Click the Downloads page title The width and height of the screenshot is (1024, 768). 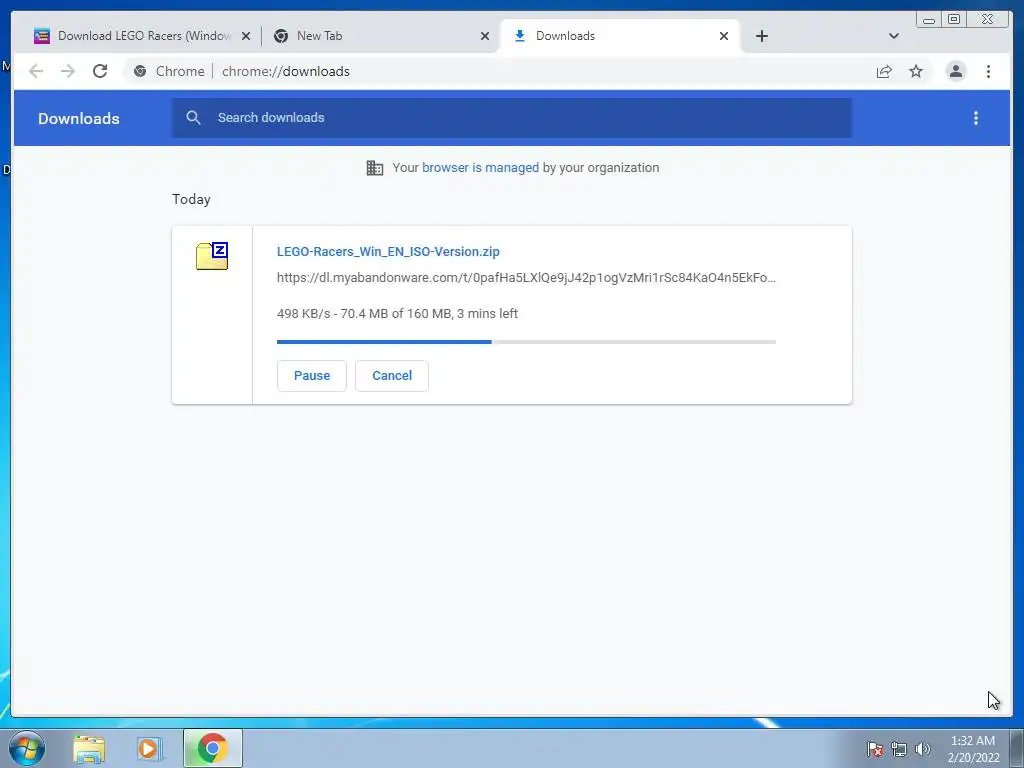[78, 118]
